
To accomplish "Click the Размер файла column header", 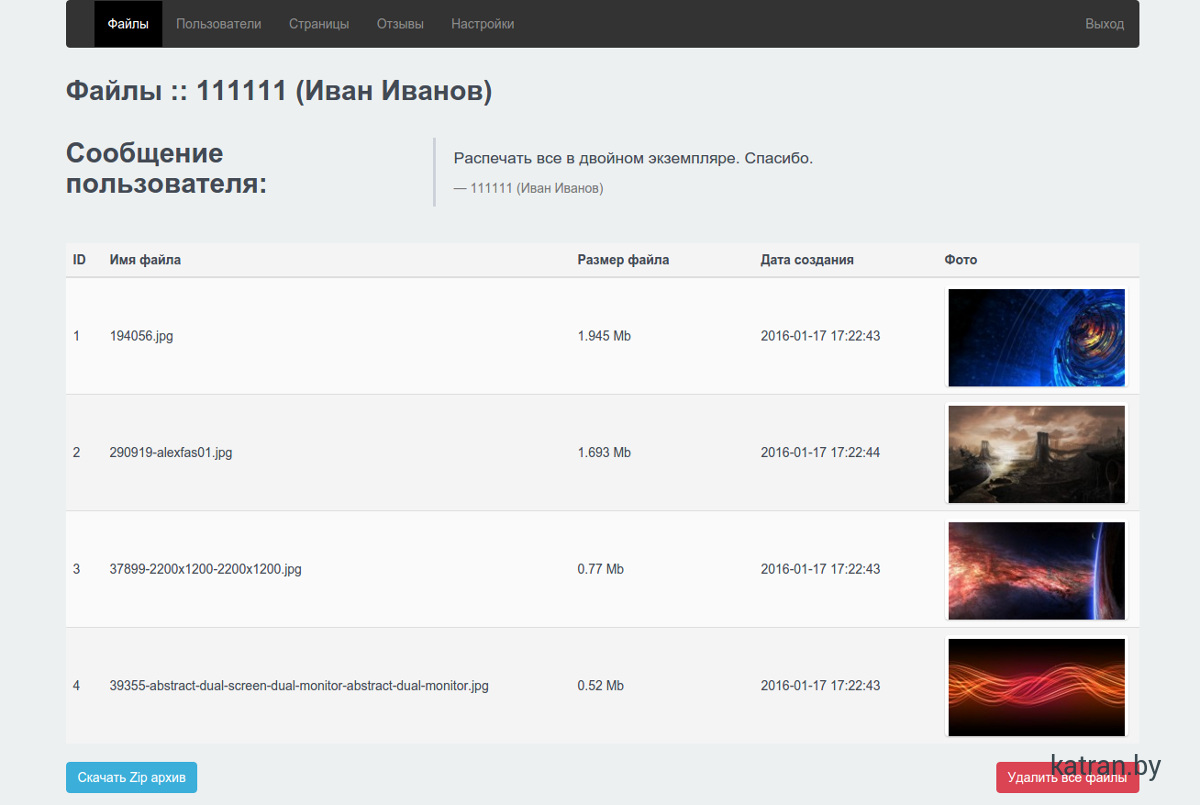I will (623, 260).
